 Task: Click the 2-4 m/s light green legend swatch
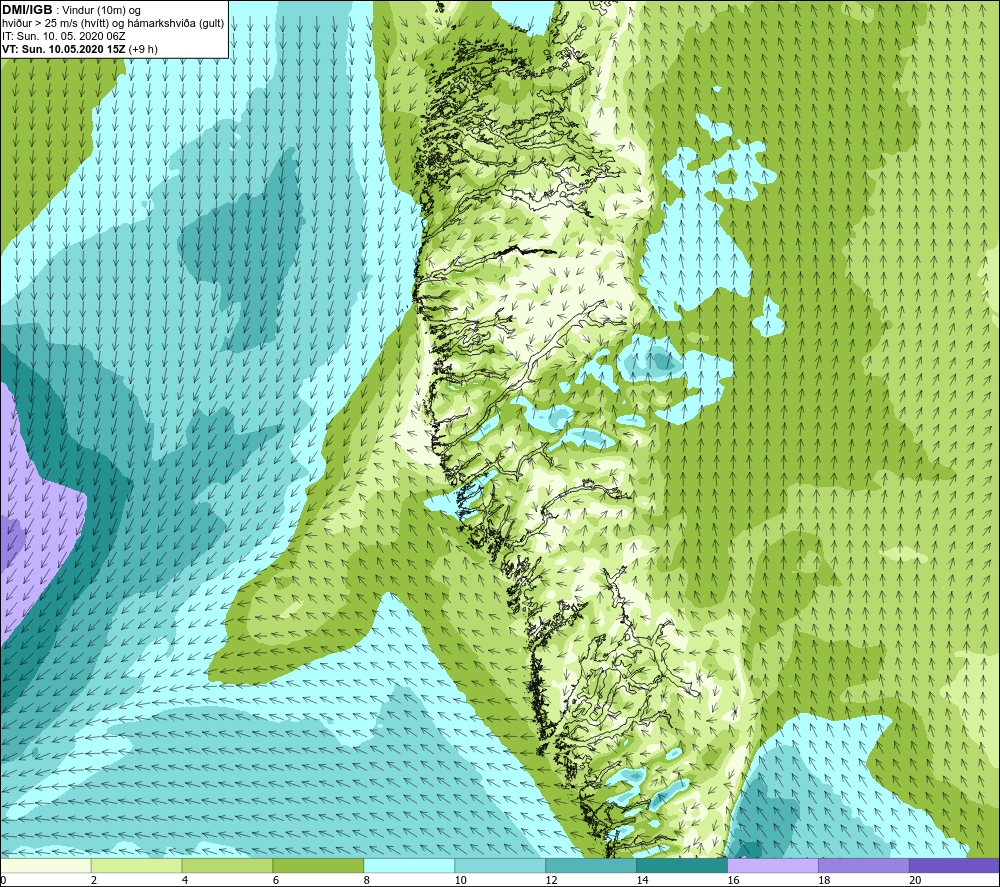point(136,865)
